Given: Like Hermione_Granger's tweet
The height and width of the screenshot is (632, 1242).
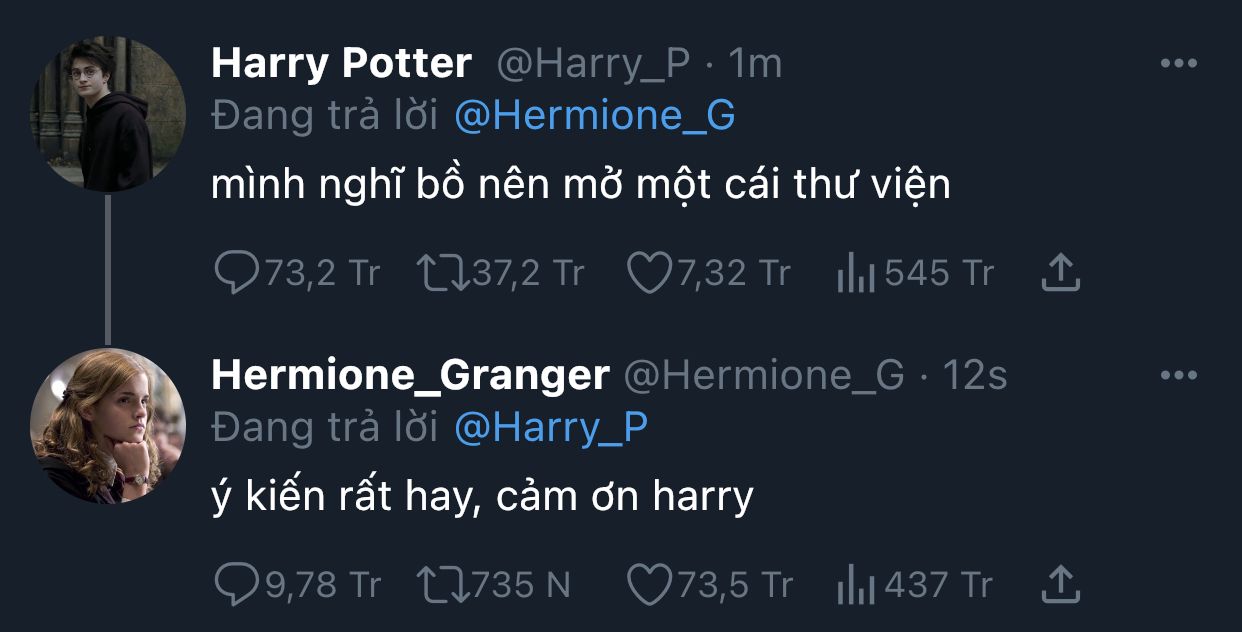Looking at the screenshot, I should 647,584.
